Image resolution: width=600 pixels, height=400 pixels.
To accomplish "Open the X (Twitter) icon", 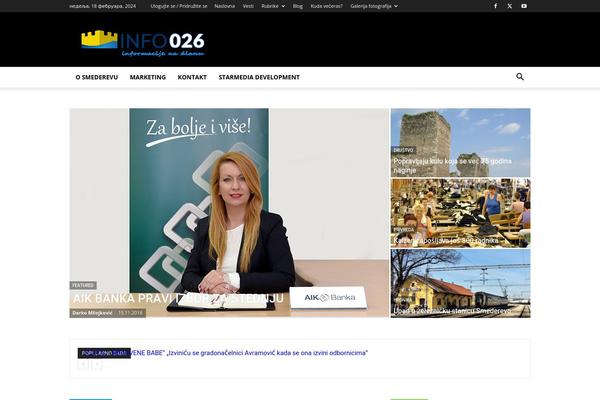I will pyautogui.click(x=510, y=6).
